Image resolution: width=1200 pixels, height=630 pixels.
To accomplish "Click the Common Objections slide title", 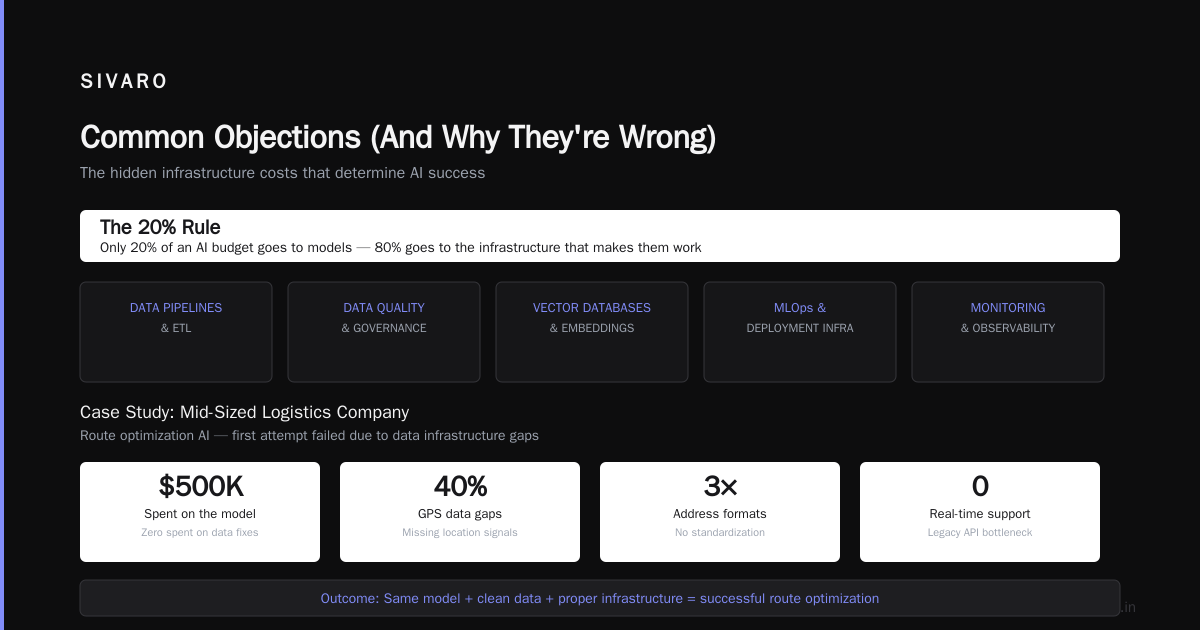I will (x=398, y=138).
